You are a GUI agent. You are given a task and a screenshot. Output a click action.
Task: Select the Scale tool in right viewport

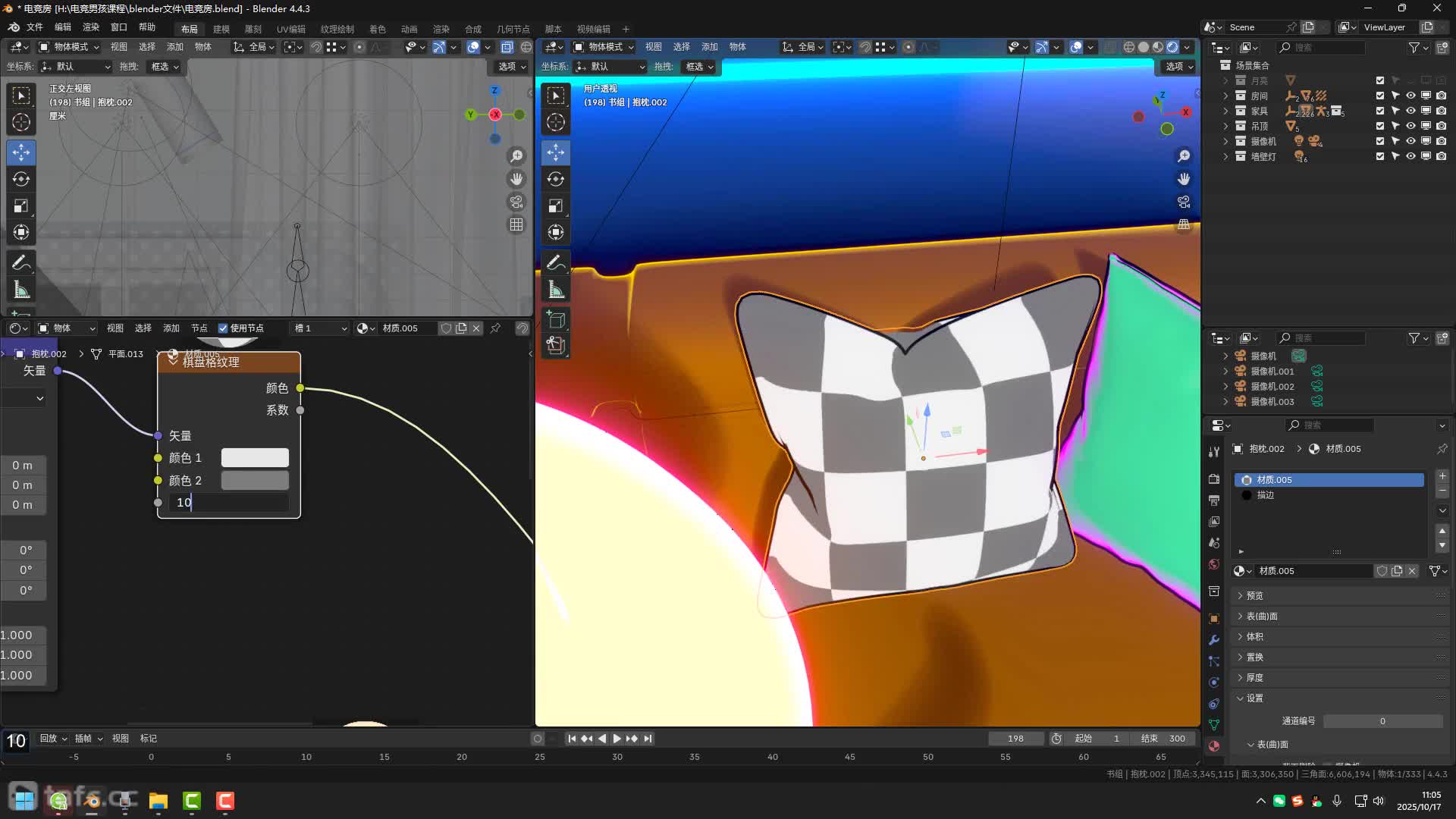coord(556,206)
